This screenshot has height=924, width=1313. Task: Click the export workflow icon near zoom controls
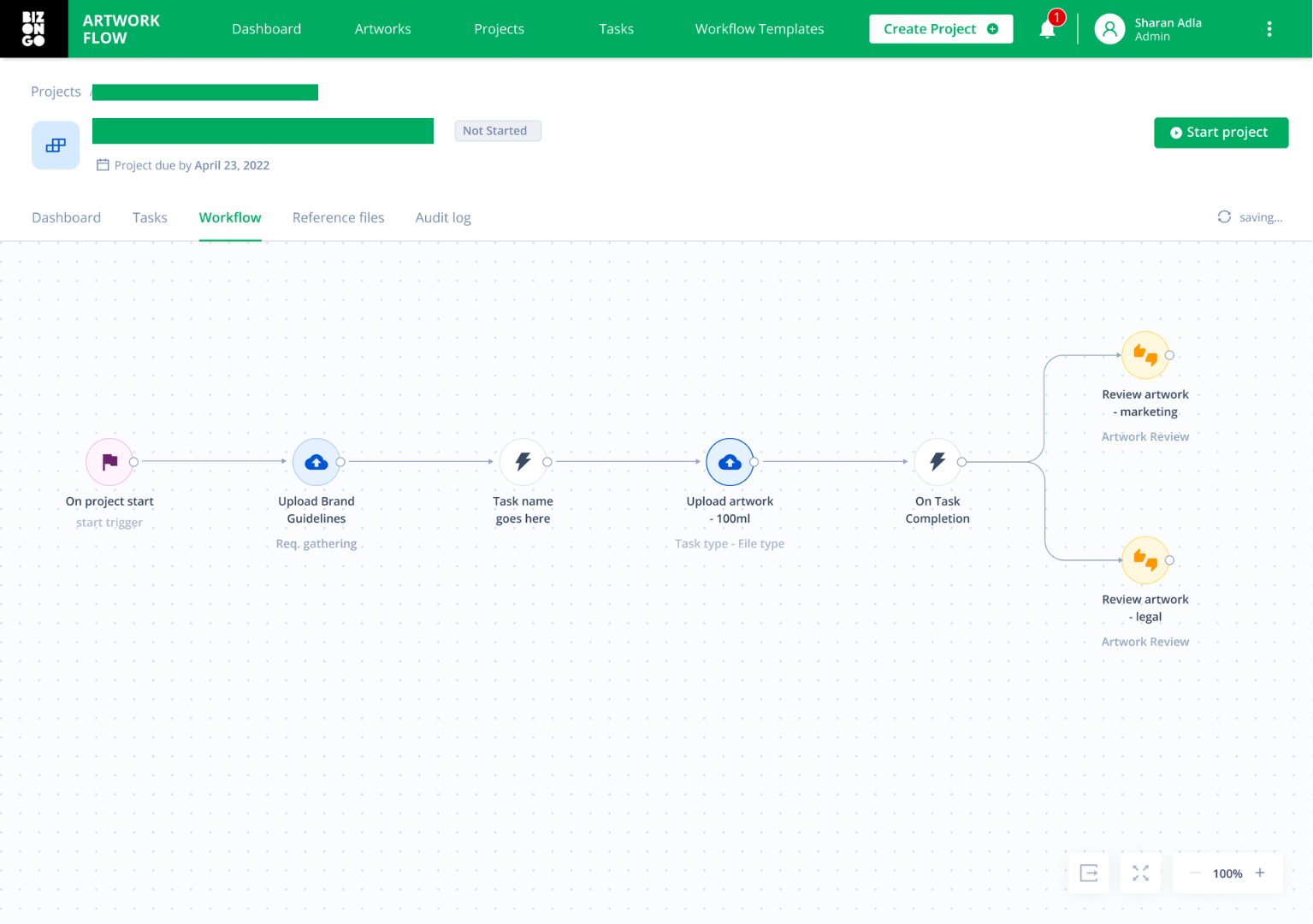pos(1088,873)
